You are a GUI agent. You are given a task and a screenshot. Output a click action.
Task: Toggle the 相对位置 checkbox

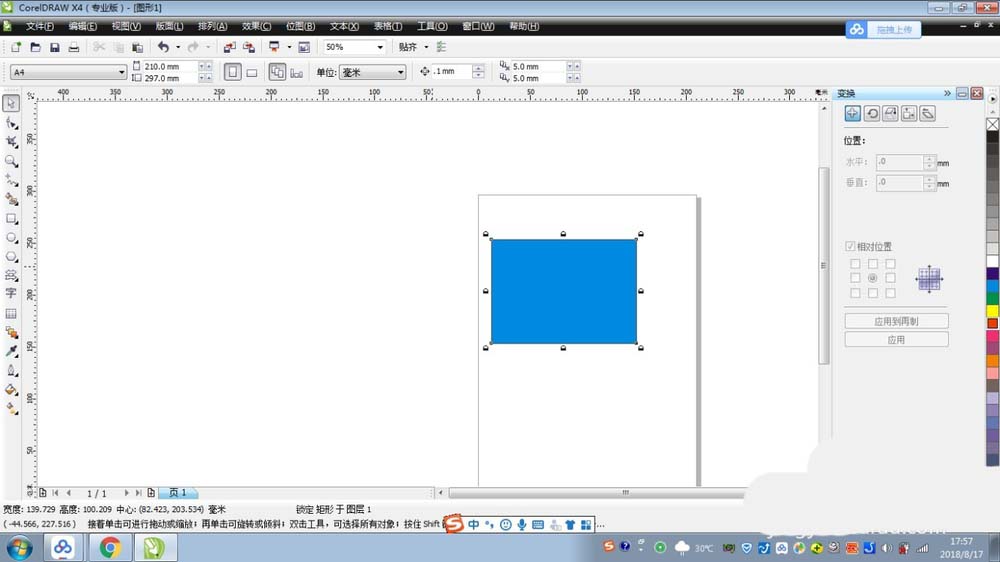851,246
